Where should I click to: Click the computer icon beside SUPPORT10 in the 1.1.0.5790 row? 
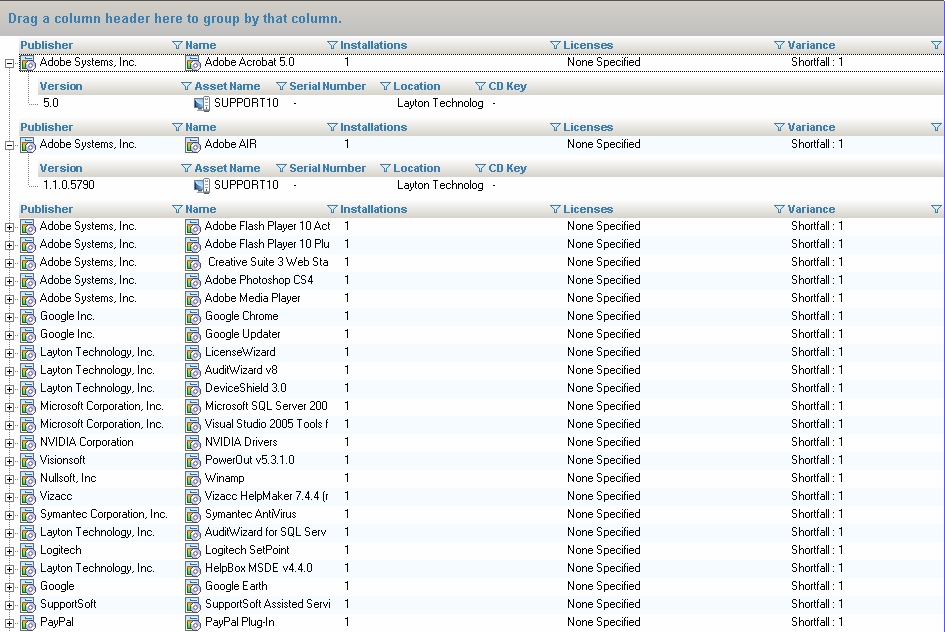click(x=202, y=186)
